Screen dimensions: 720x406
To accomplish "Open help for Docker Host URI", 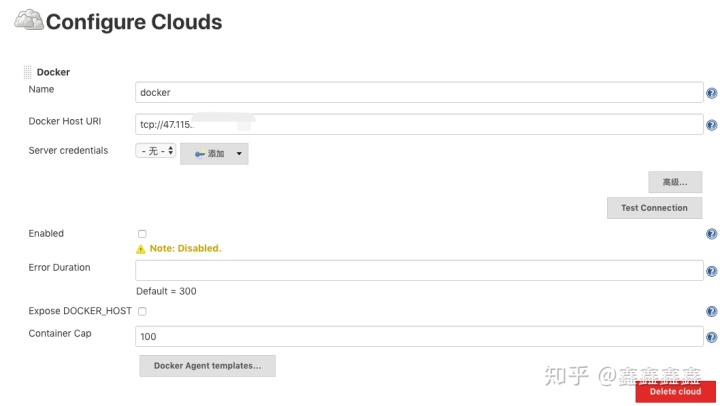I will pyautogui.click(x=711, y=125).
